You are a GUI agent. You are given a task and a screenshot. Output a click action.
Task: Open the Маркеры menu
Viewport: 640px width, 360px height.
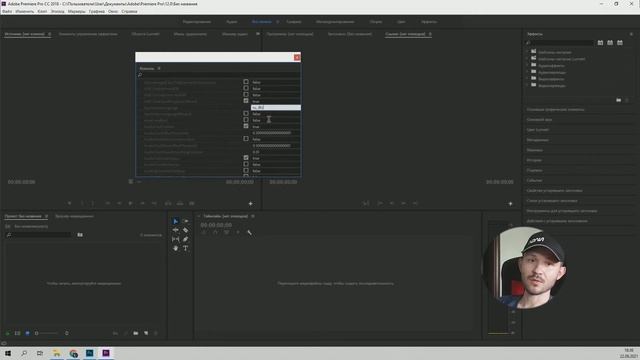77,11
